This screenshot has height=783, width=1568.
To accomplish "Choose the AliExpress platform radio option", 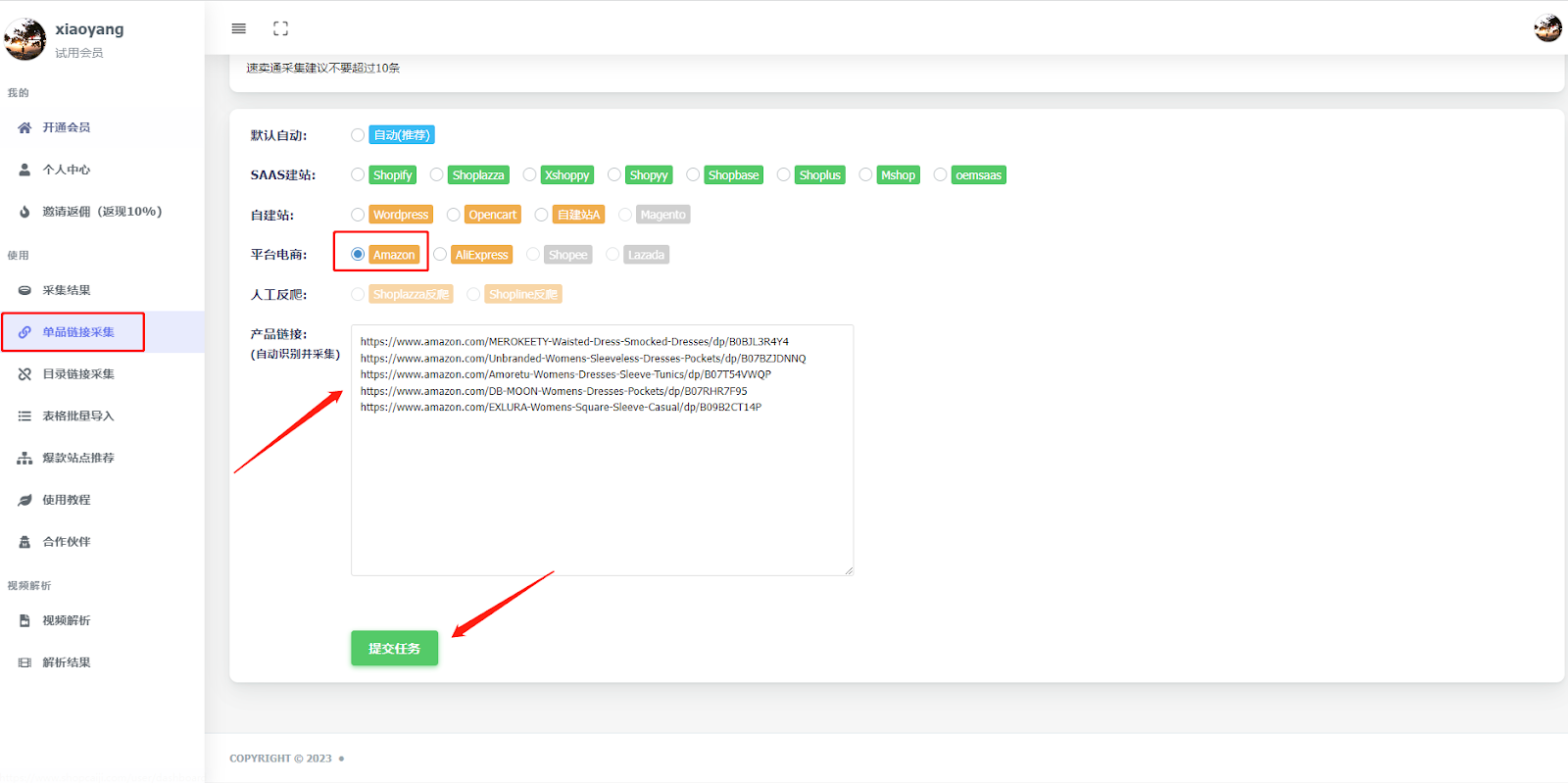I will (440, 255).
